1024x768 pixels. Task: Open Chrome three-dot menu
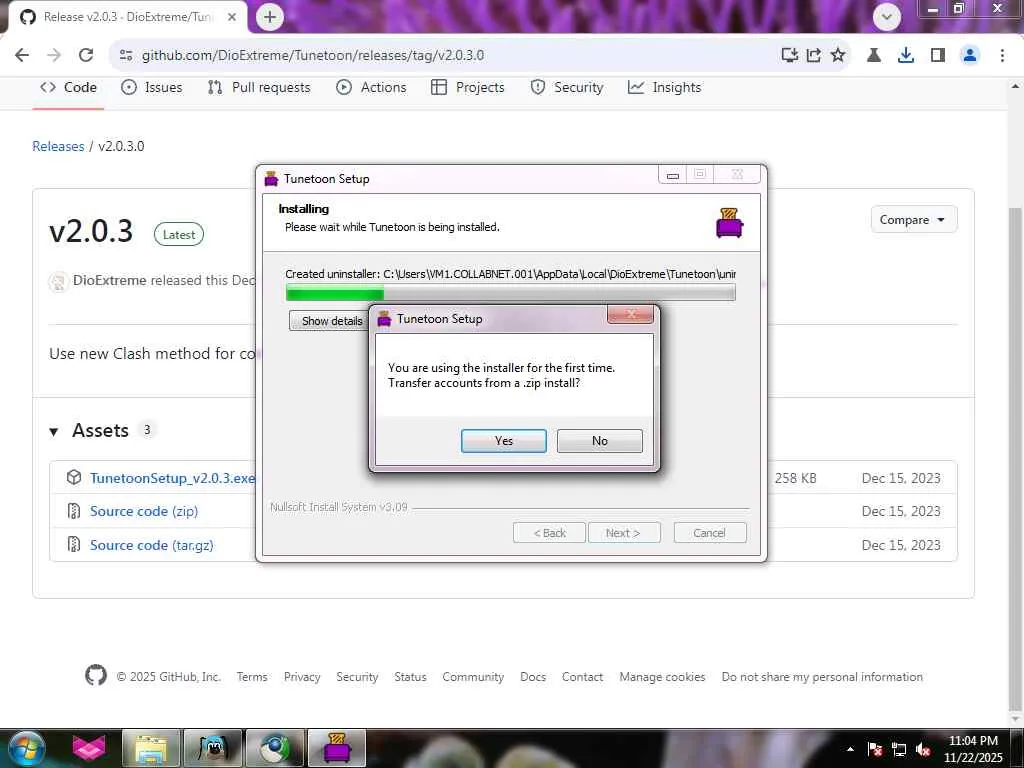pyautogui.click(x=1002, y=56)
